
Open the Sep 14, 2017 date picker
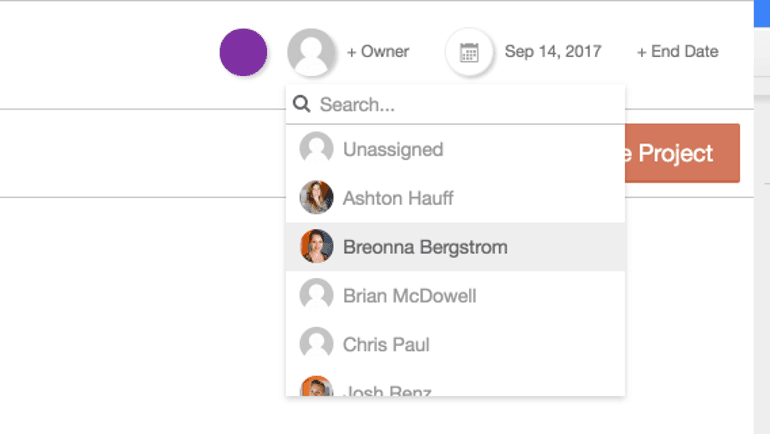coord(552,52)
